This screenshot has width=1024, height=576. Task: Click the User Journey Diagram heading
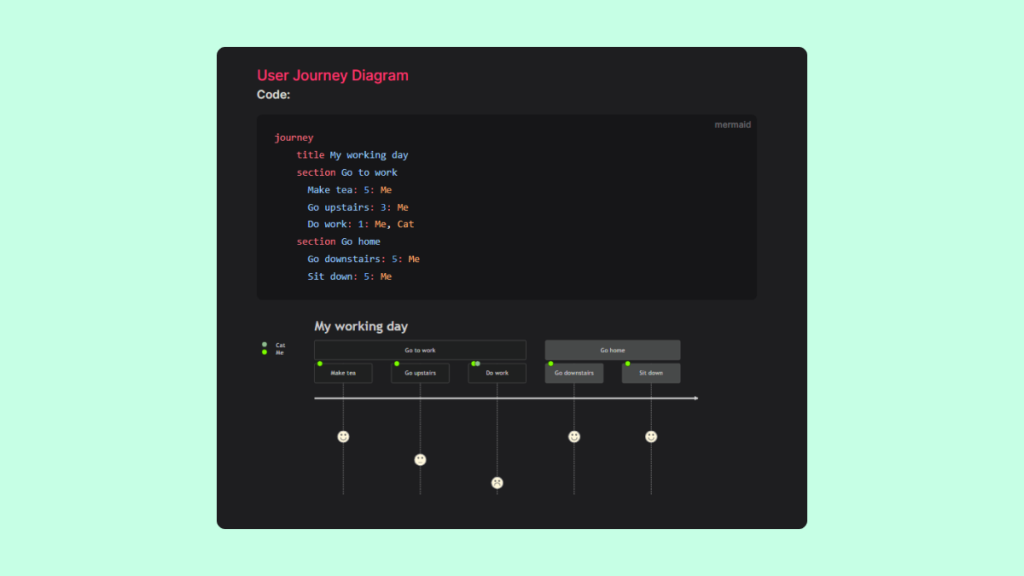pyautogui.click(x=332, y=75)
